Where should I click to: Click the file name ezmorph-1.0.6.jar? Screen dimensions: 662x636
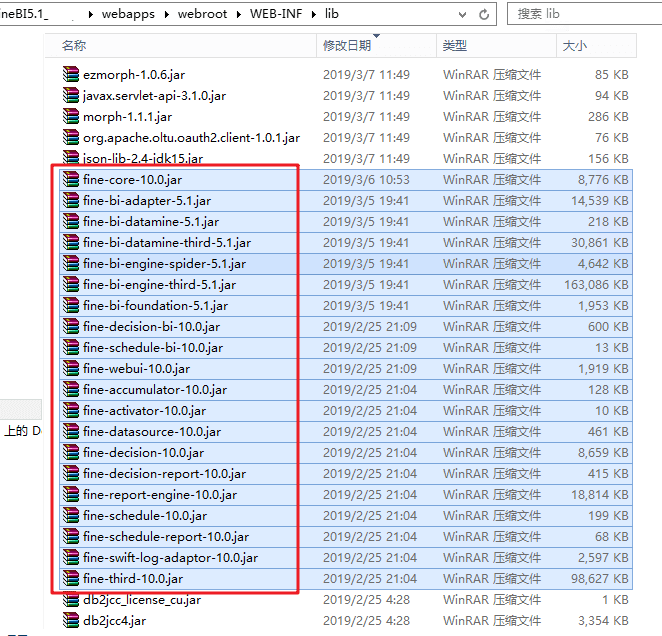(134, 74)
